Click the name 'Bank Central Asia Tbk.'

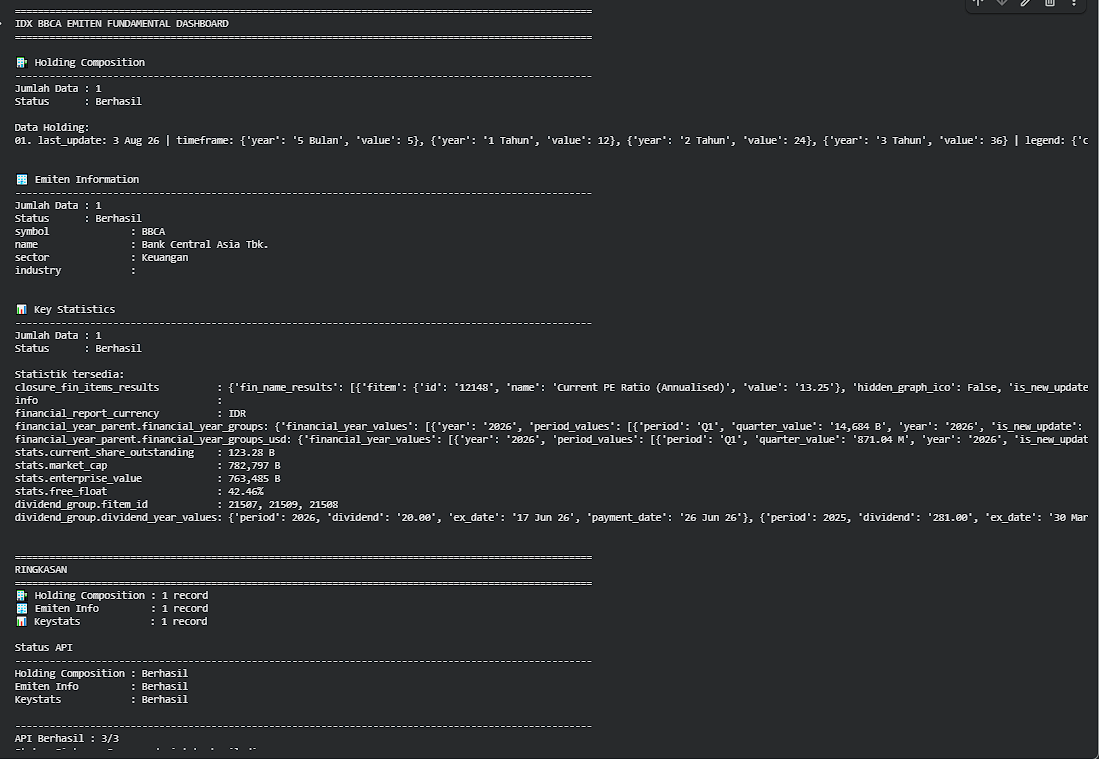point(205,245)
